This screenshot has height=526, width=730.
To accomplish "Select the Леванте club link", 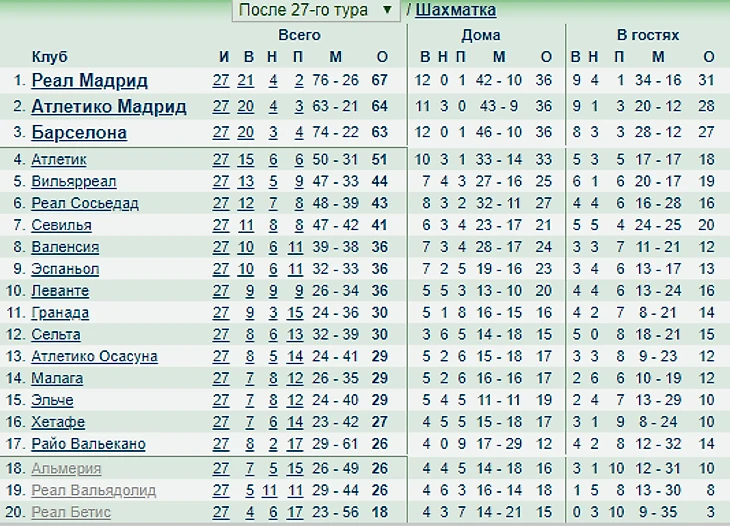I will (60, 291).
